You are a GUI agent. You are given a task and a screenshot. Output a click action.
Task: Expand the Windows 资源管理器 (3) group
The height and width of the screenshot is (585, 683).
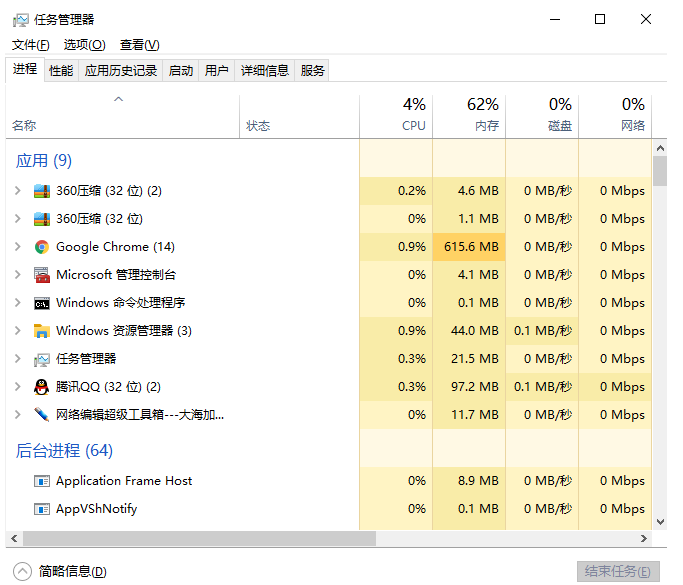click(18, 331)
